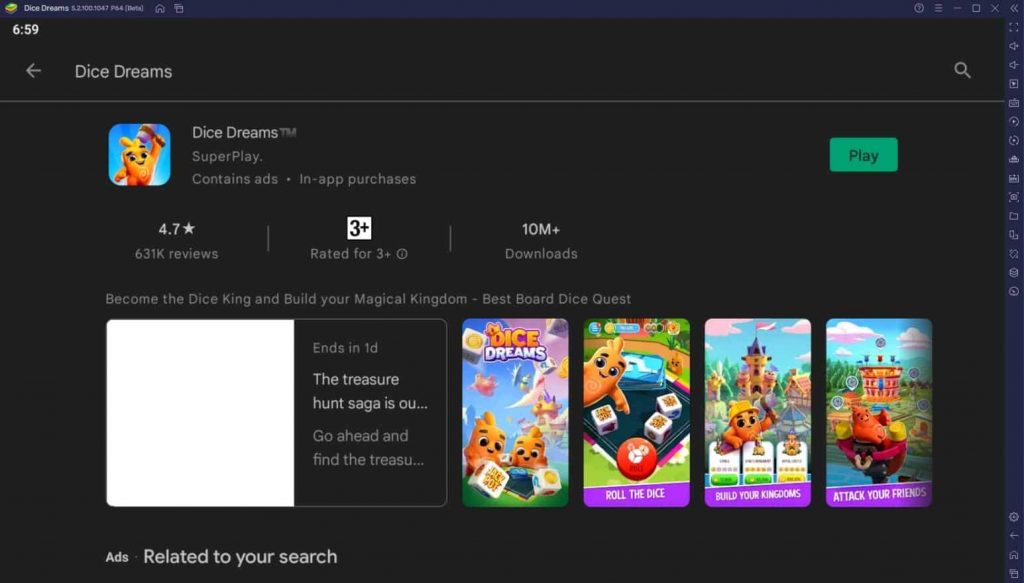Click the In-app purchases label
This screenshot has height=583, width=1024.
pos(357,179)
